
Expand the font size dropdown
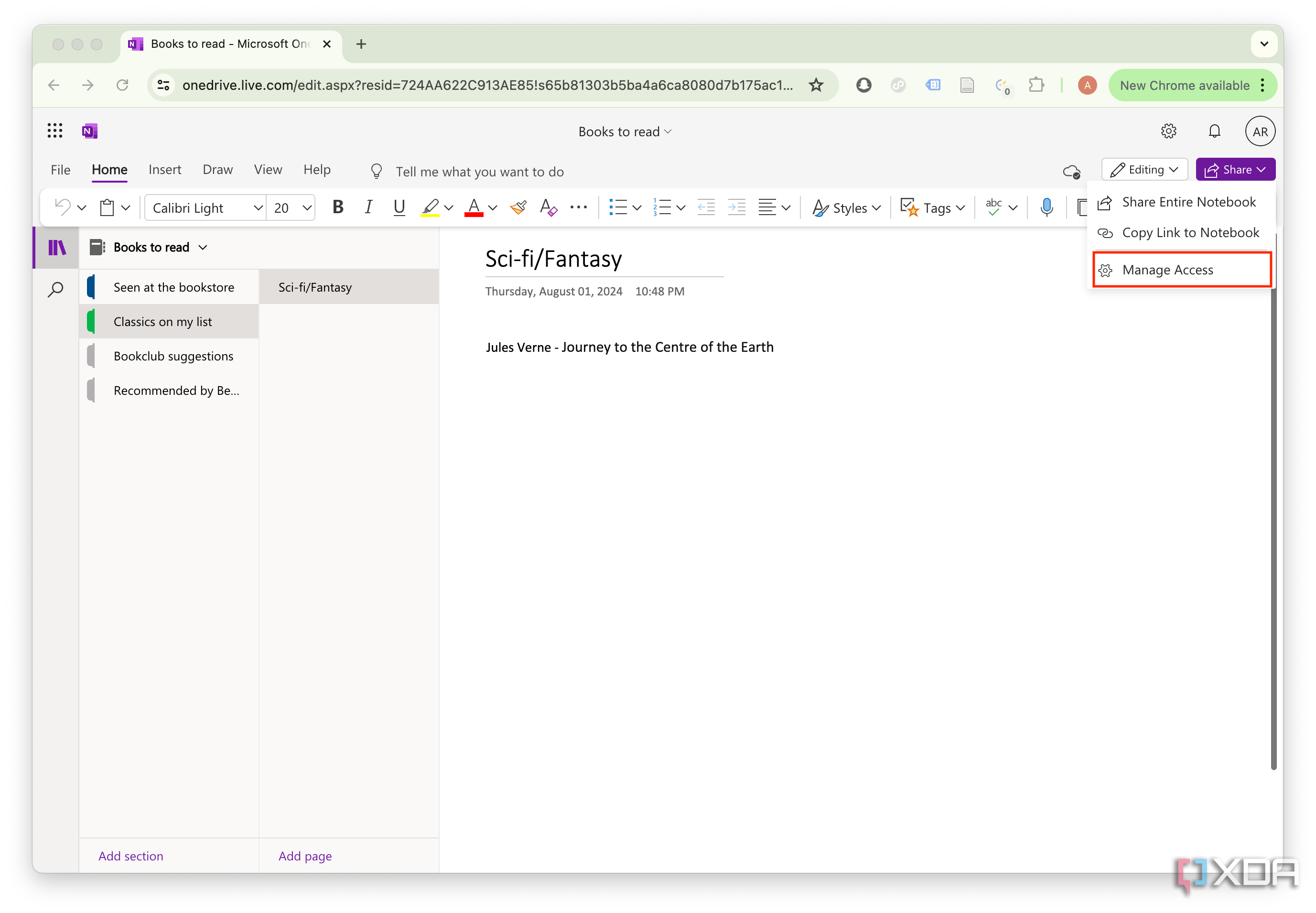pos(307,207)
